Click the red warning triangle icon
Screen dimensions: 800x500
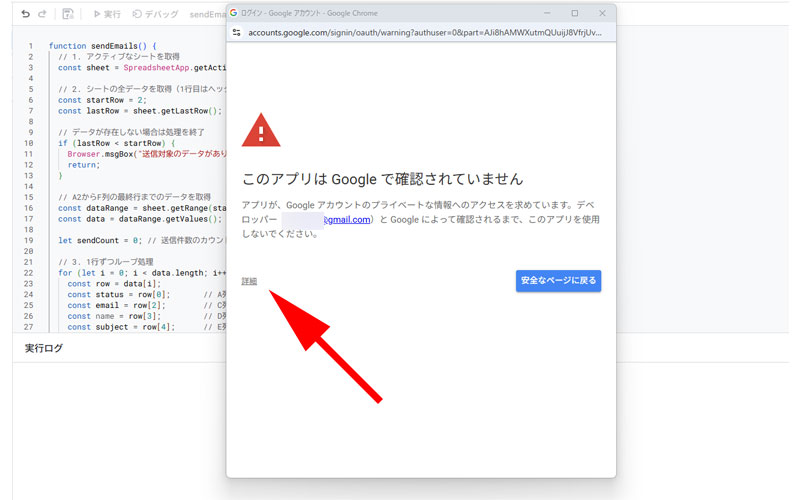click(261, 131)
